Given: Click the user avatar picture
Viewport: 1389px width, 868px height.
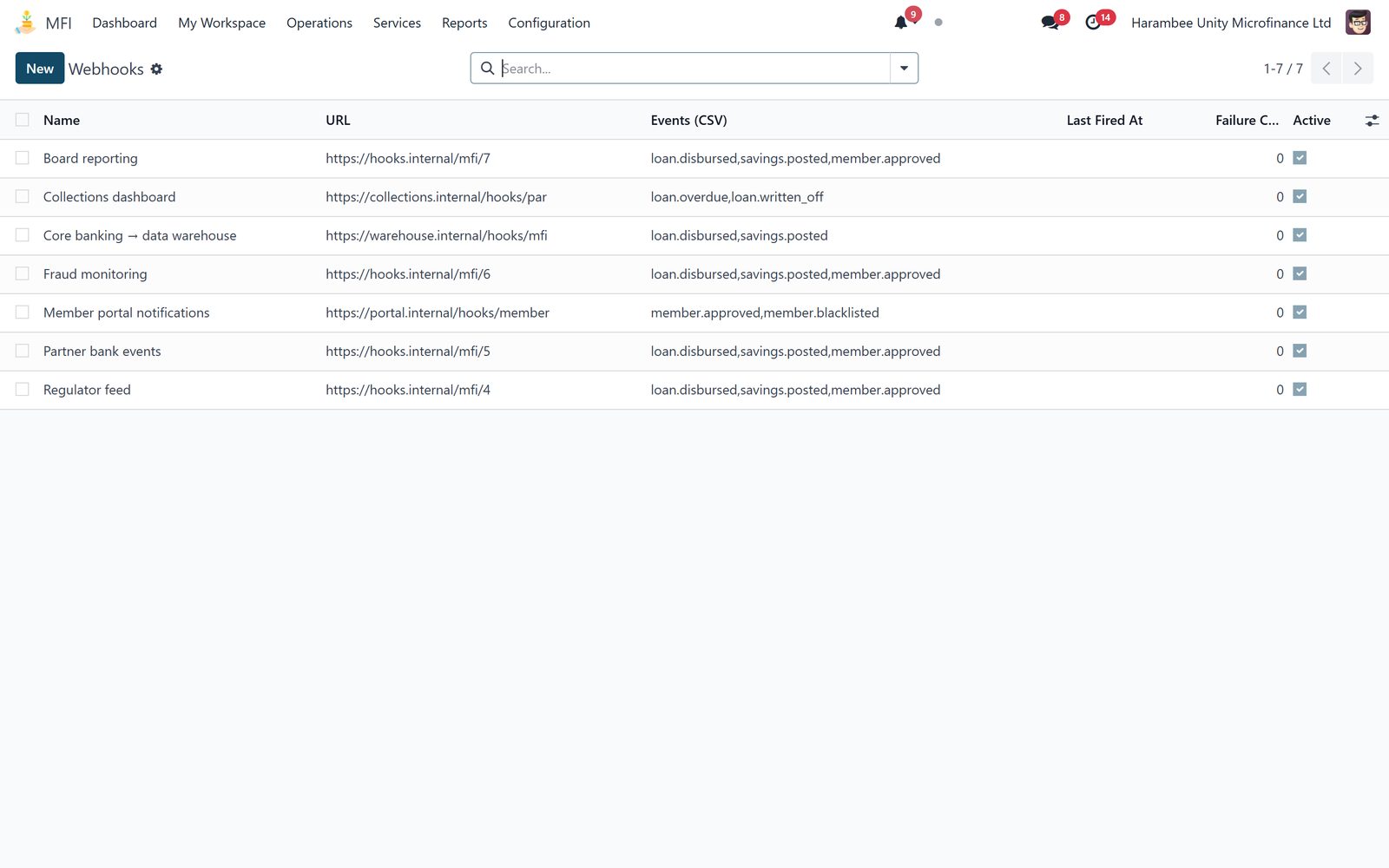Looking at the screenshot, I should 1358,23.
